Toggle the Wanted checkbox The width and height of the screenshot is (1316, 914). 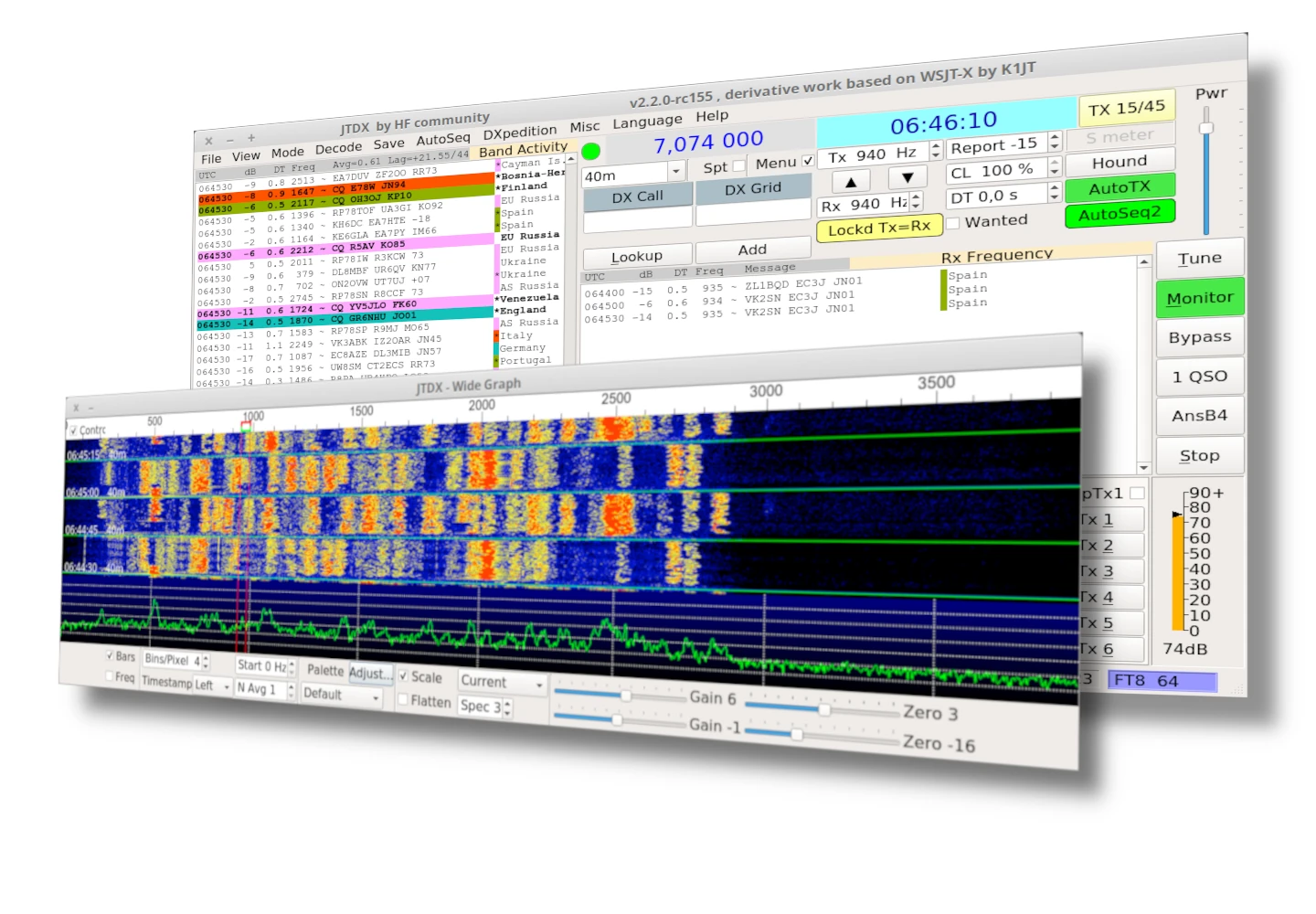(953, 223)
